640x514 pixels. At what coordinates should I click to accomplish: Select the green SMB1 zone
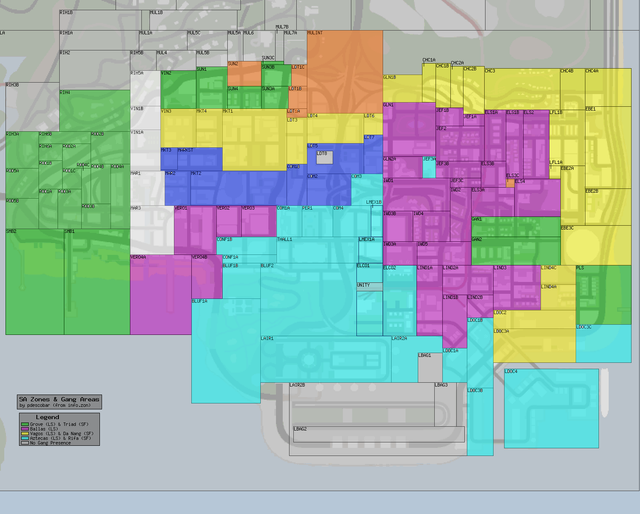click(x=97, y=282)
